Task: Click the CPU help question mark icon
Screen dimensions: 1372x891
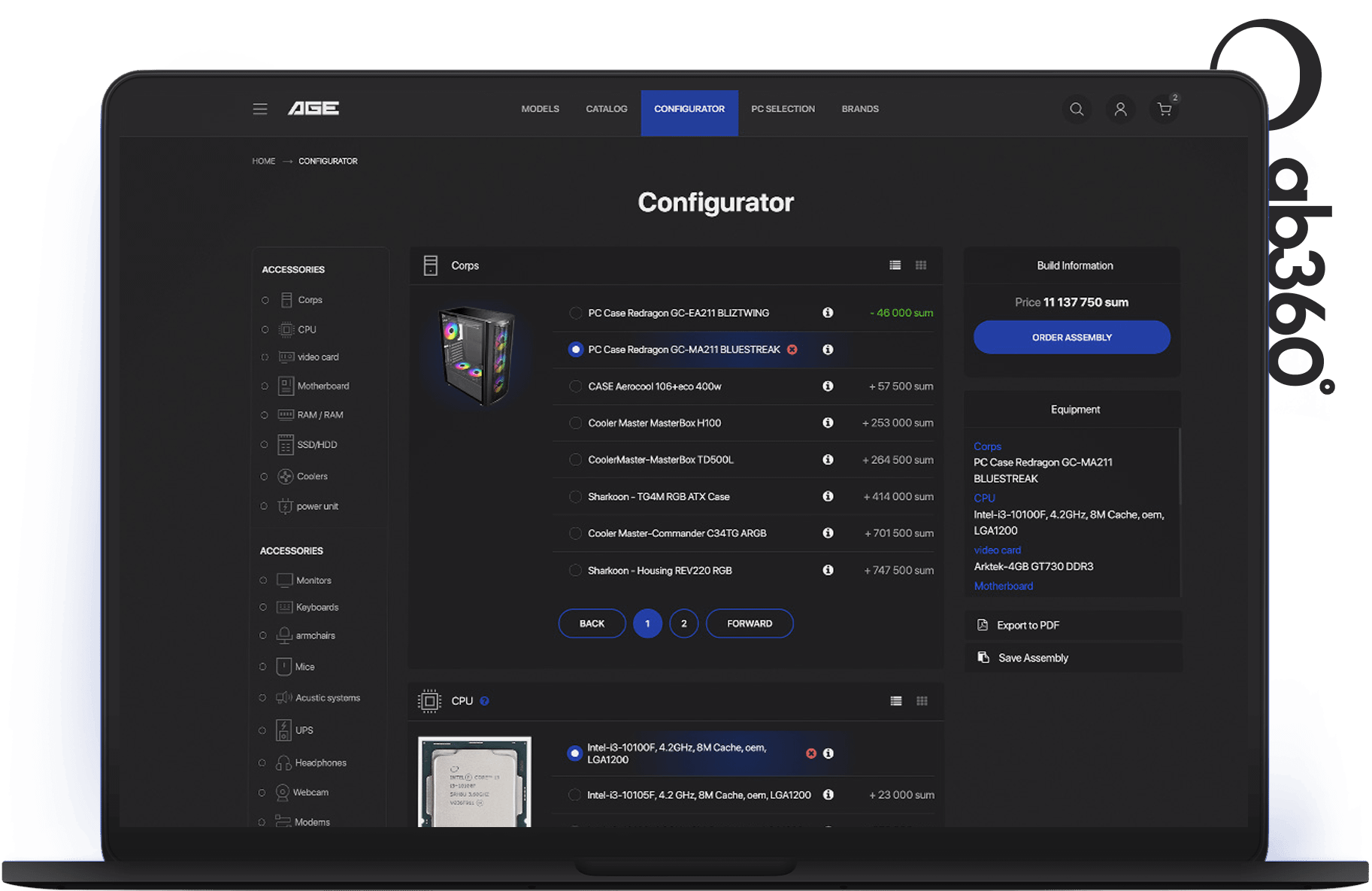Action: [x=484, y=701]
